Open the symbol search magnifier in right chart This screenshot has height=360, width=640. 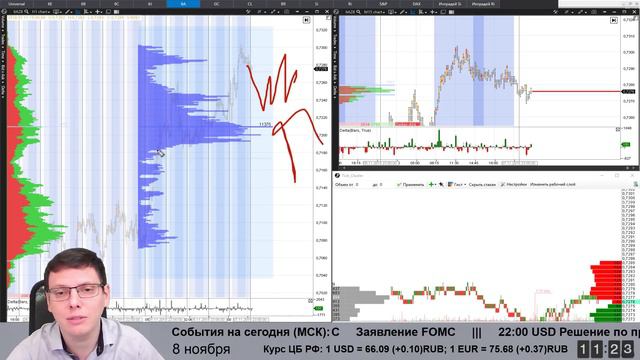(x=358, y=12)
